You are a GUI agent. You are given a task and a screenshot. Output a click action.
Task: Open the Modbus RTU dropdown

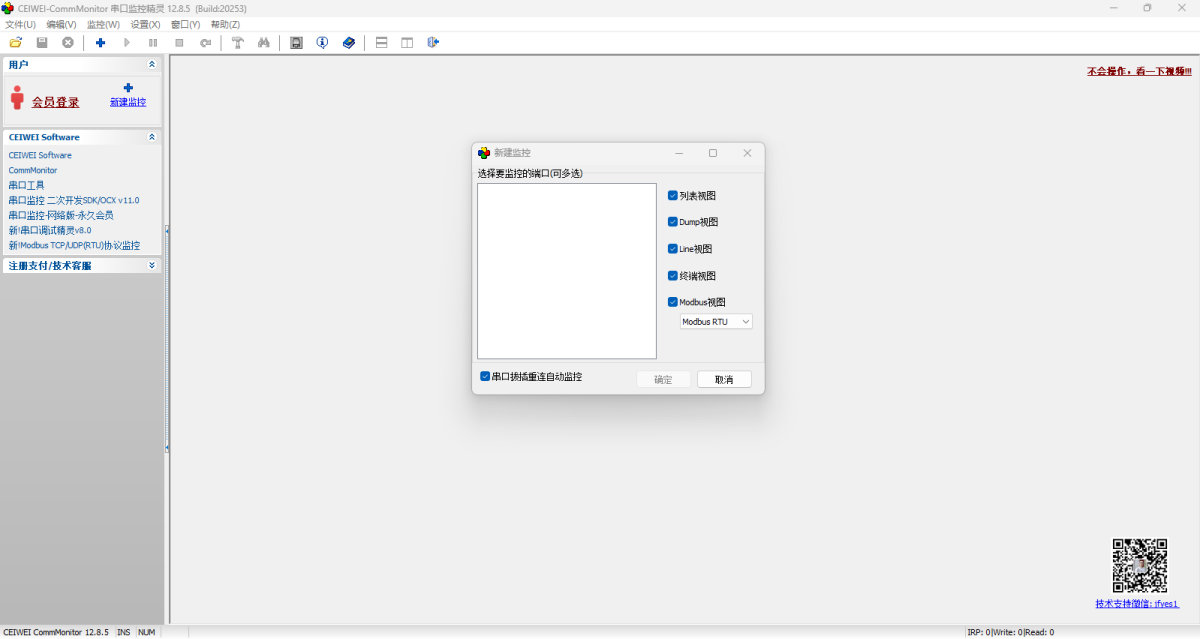[x=716, y=322]
